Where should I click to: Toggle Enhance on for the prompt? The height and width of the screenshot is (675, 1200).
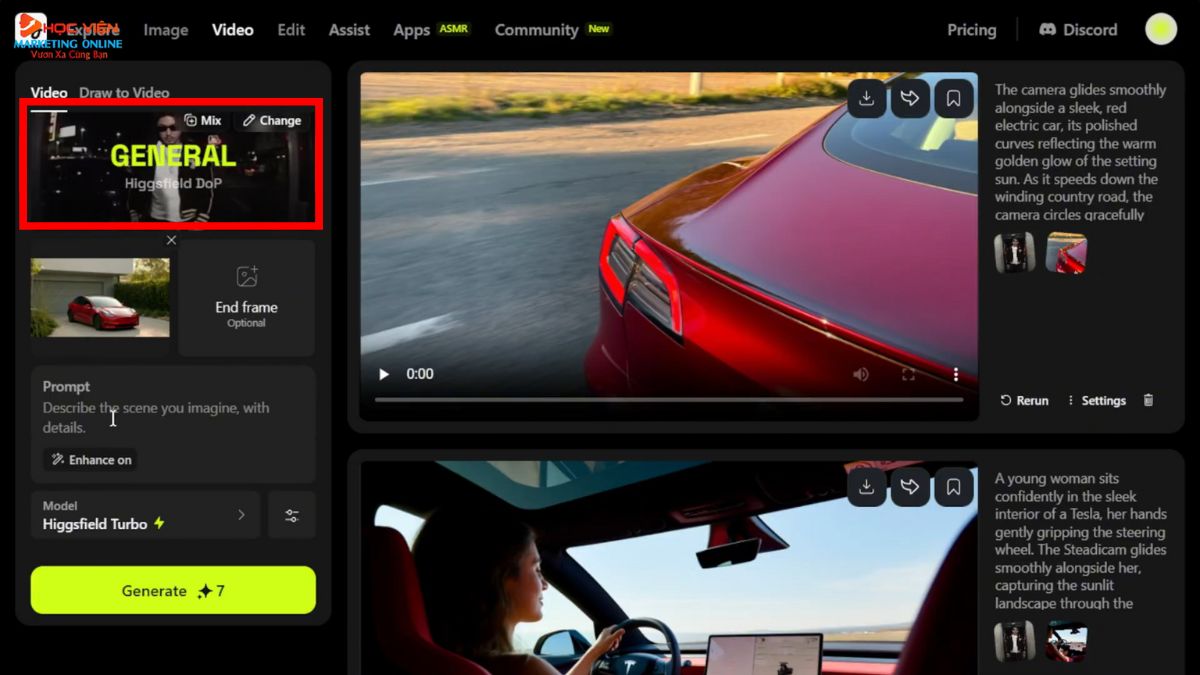[89, 459]
